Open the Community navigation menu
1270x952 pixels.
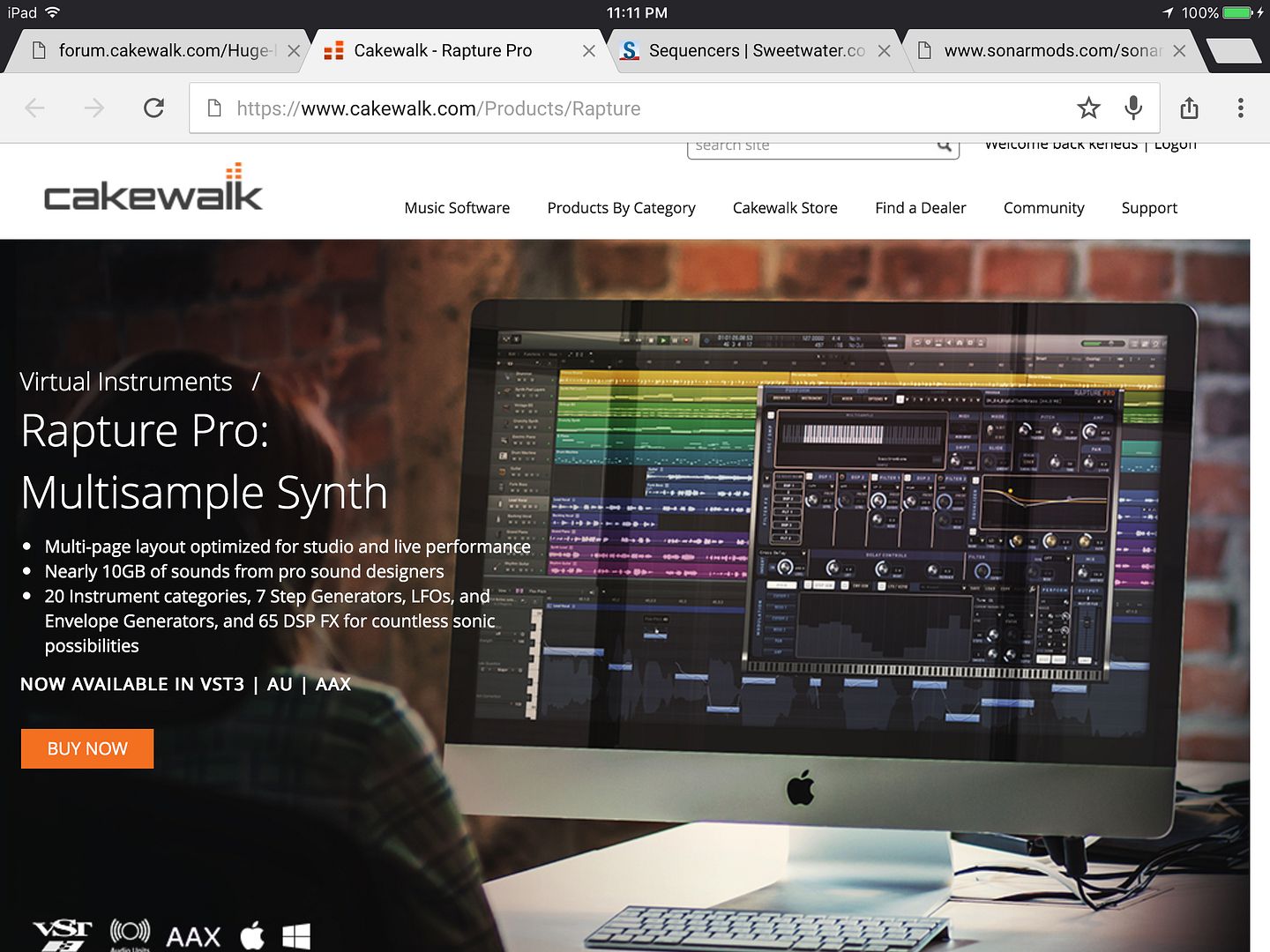coord(1043,208)
